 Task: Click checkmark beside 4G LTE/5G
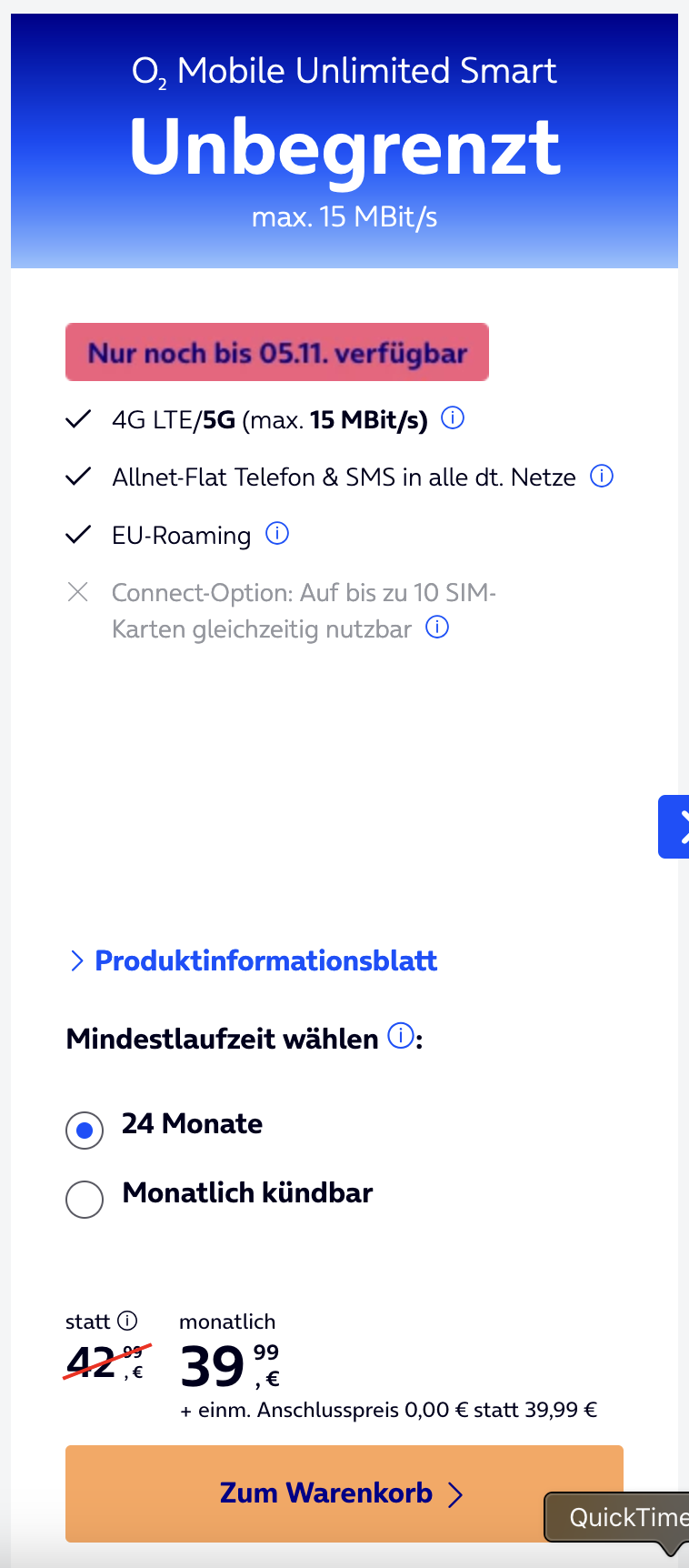79,419
